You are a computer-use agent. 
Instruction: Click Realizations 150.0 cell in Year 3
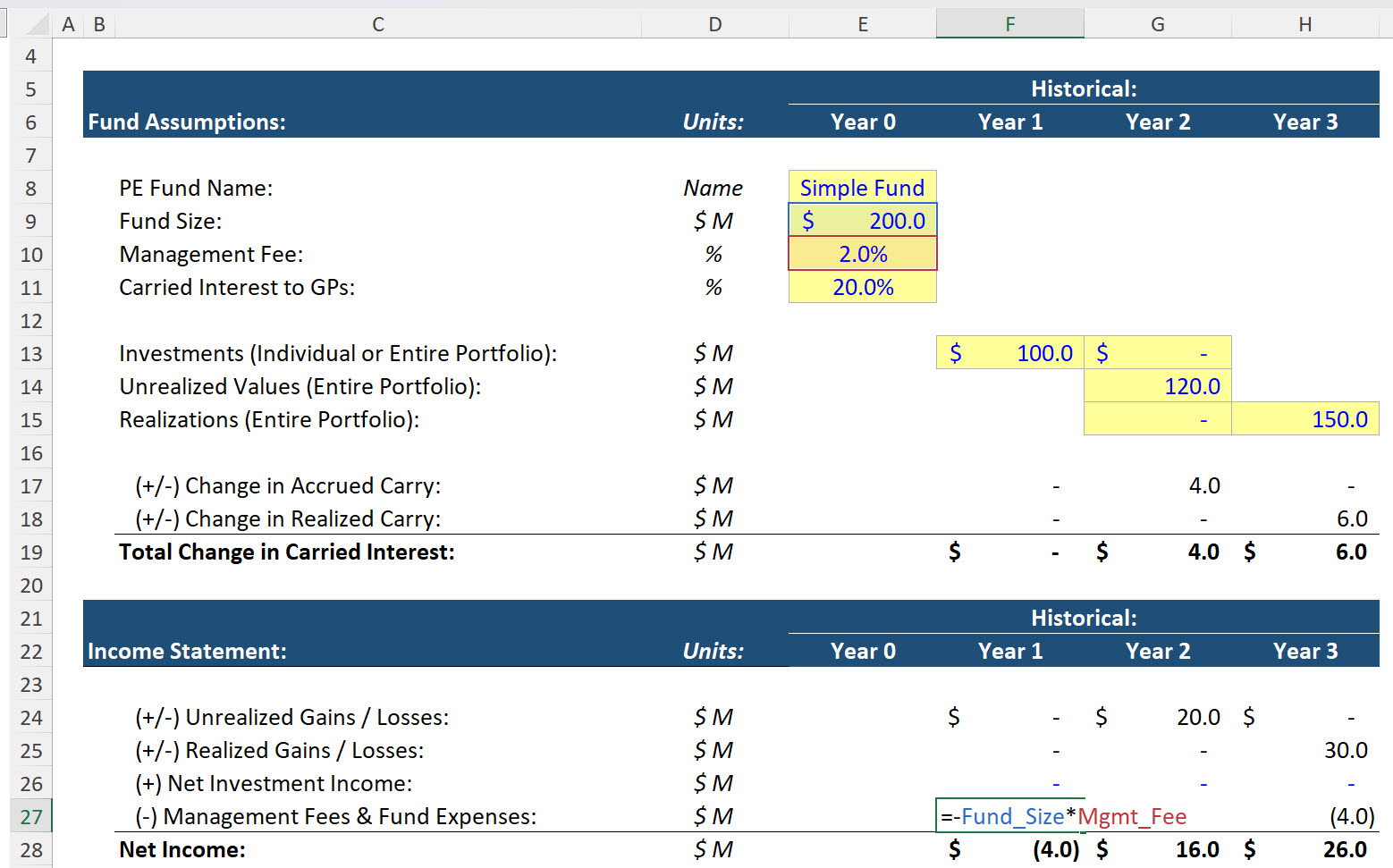(1305, 419)
